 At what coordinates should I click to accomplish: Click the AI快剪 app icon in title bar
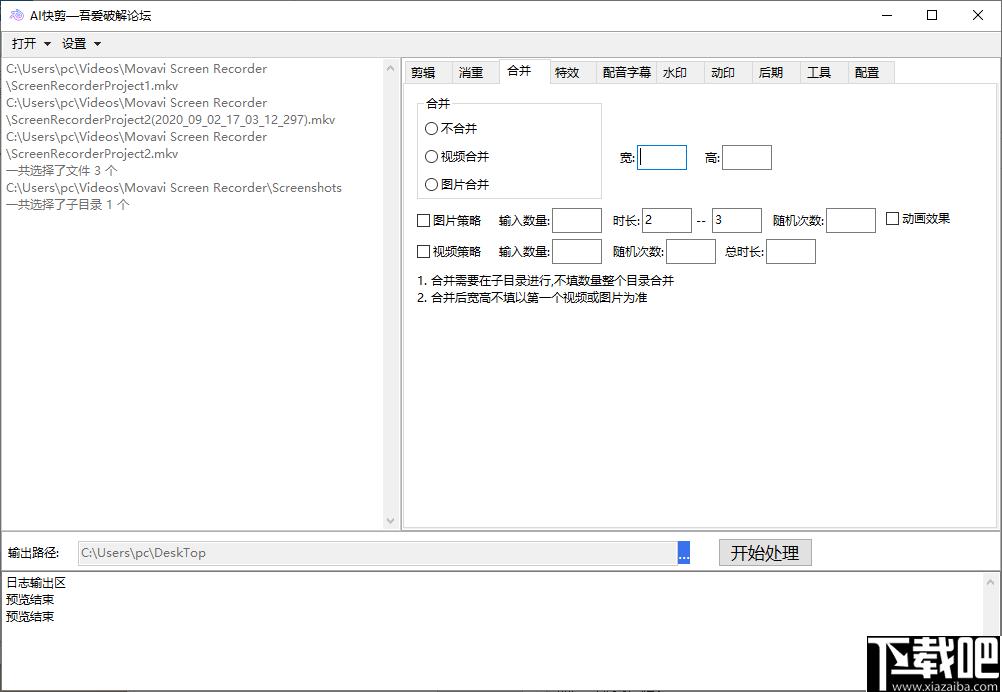[17, 15]
